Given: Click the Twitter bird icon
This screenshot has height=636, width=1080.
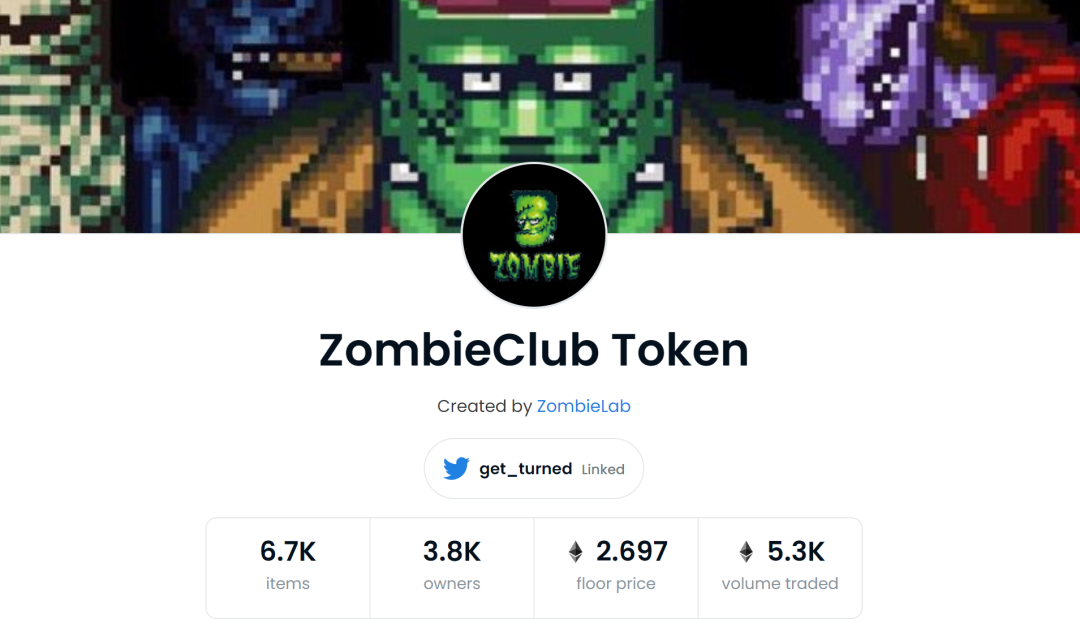Looking at the screenshot, I should coord(456,469).
